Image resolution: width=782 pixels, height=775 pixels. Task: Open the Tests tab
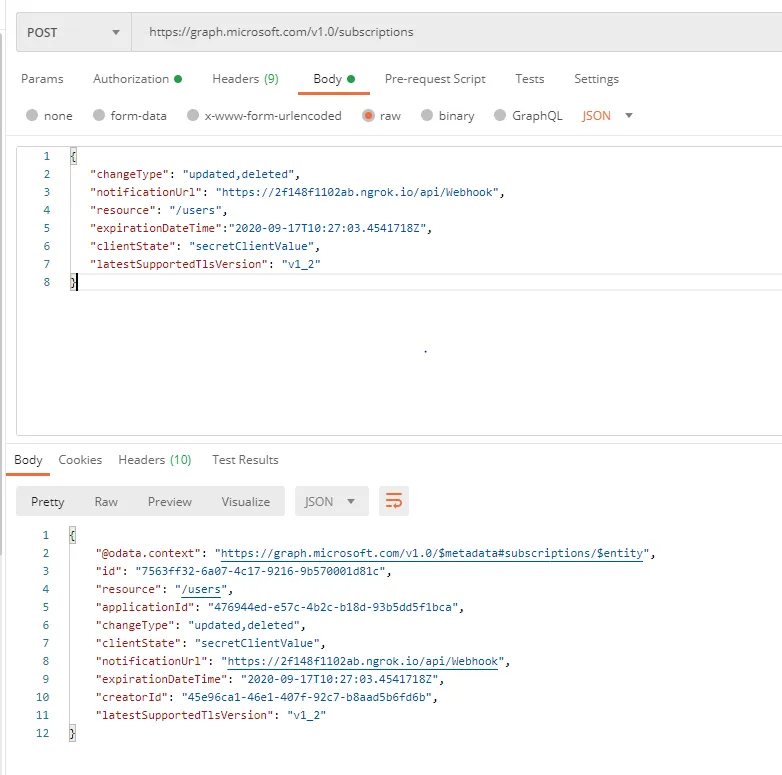tap(530, 79)
